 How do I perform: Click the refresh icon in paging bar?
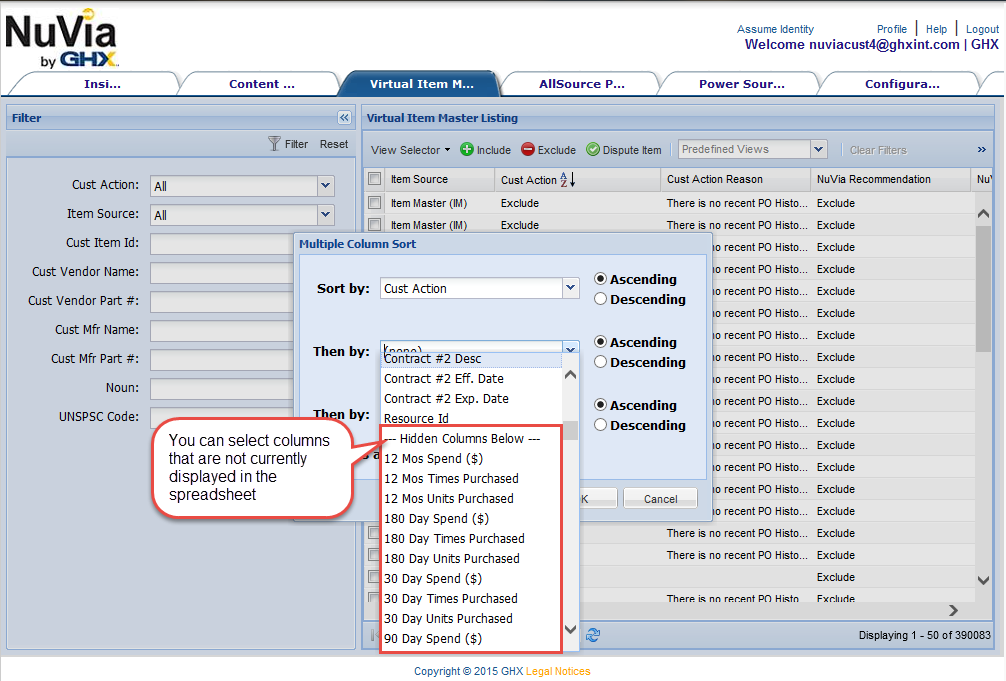click(x=593, y=635)
